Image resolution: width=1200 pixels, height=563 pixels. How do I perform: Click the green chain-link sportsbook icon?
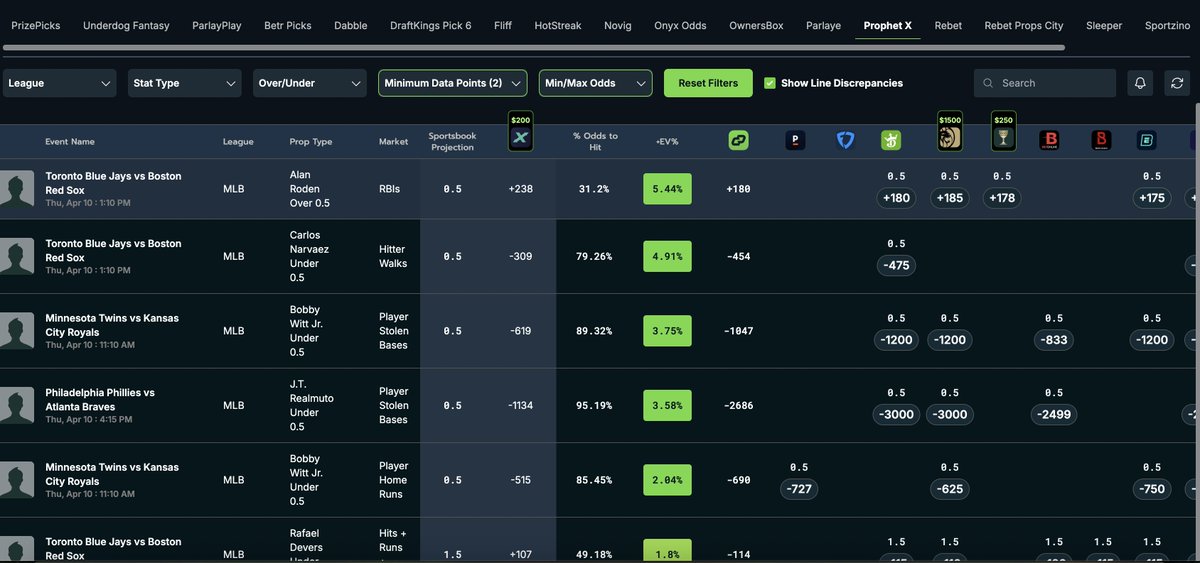pyautogui.click(x=739, y=141)
